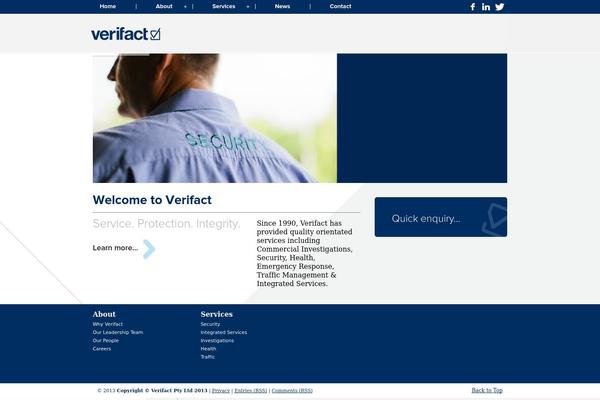The image size is (600, 400).
Task: Click the Copyright Verifact Pty Ltd 2013 text
Action: (162, 390)
